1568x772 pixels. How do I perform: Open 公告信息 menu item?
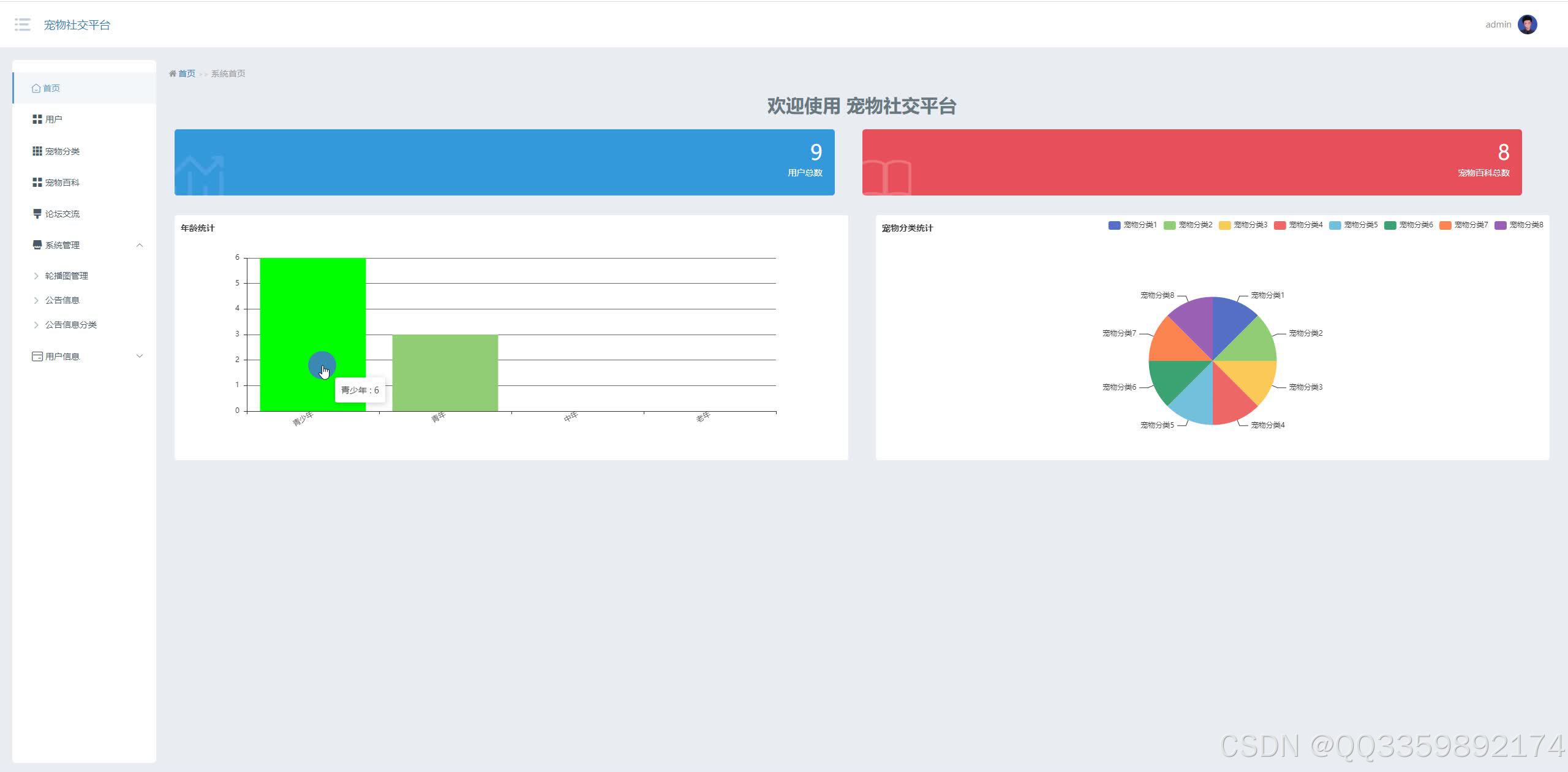(62, 300)
